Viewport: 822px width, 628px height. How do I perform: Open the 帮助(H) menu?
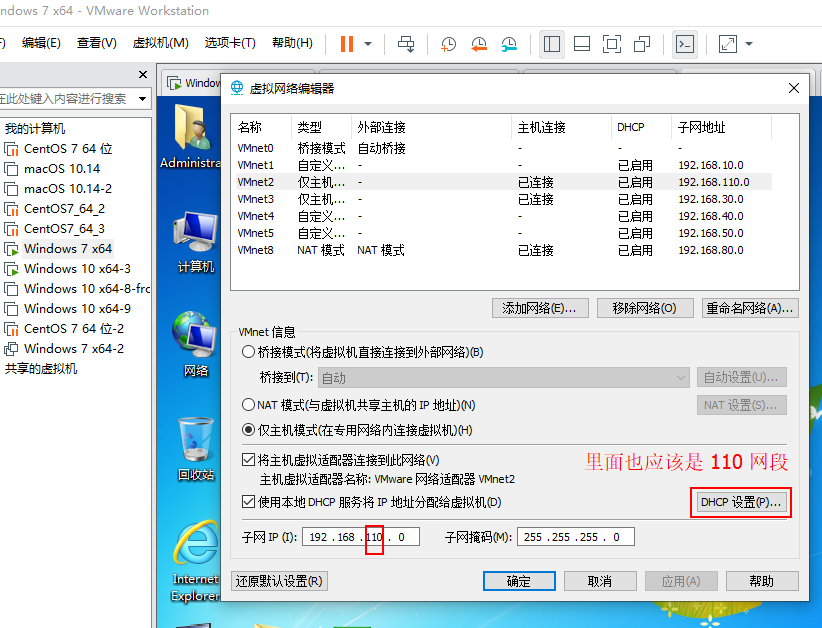(x=293, y=43)
